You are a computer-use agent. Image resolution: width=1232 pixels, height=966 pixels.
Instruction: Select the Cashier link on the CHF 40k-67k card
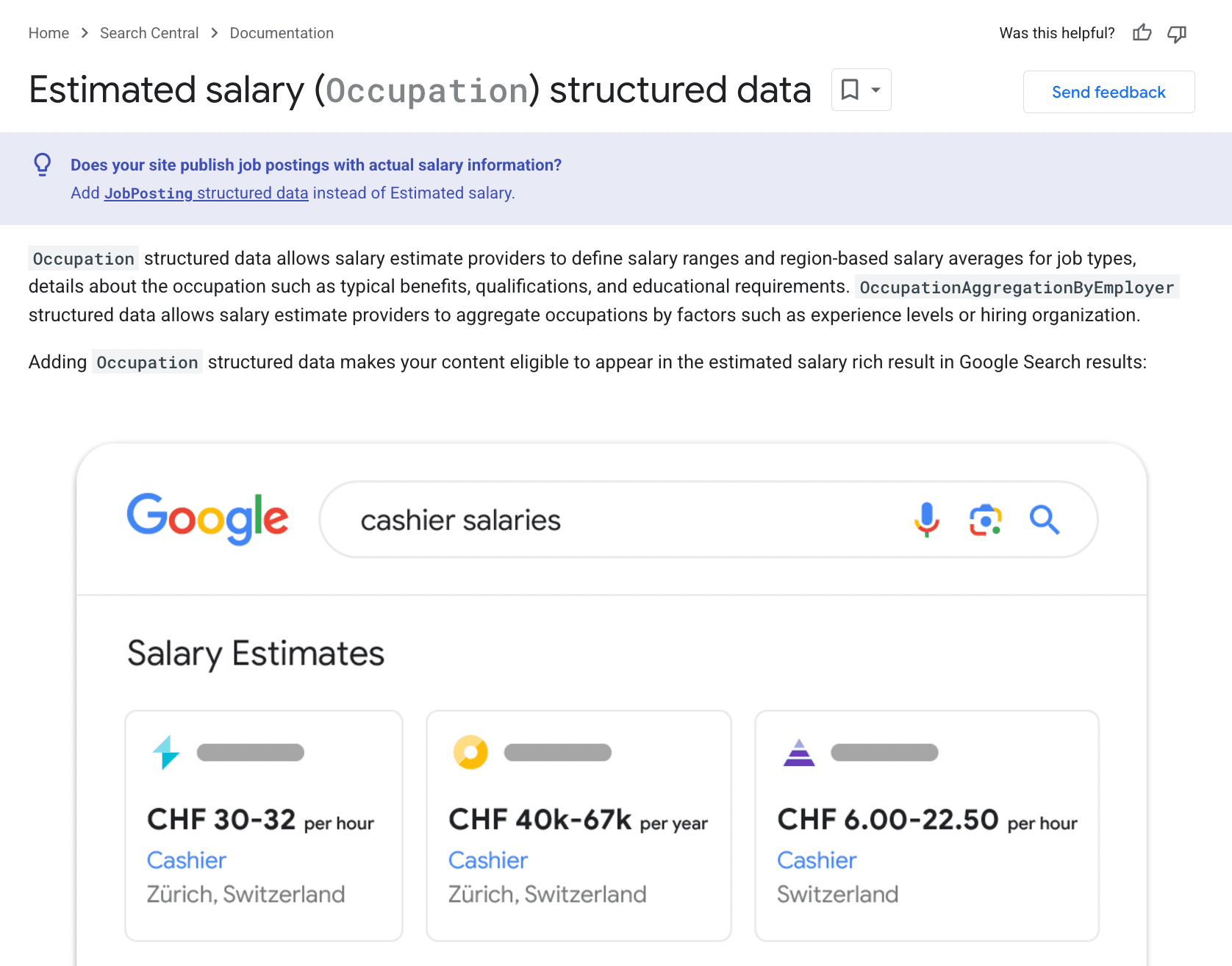tap(487, 859)
